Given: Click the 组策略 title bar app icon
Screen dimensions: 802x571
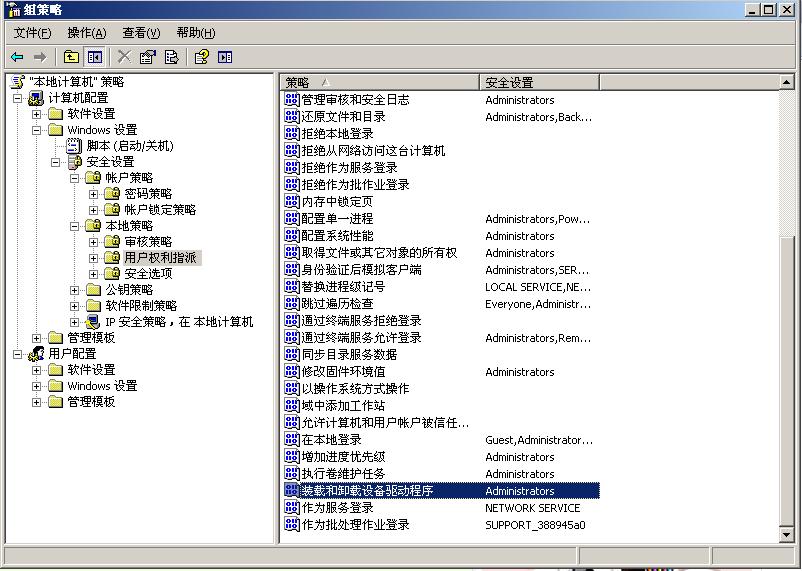Looking at the screenshot, I should click(13, 10).
